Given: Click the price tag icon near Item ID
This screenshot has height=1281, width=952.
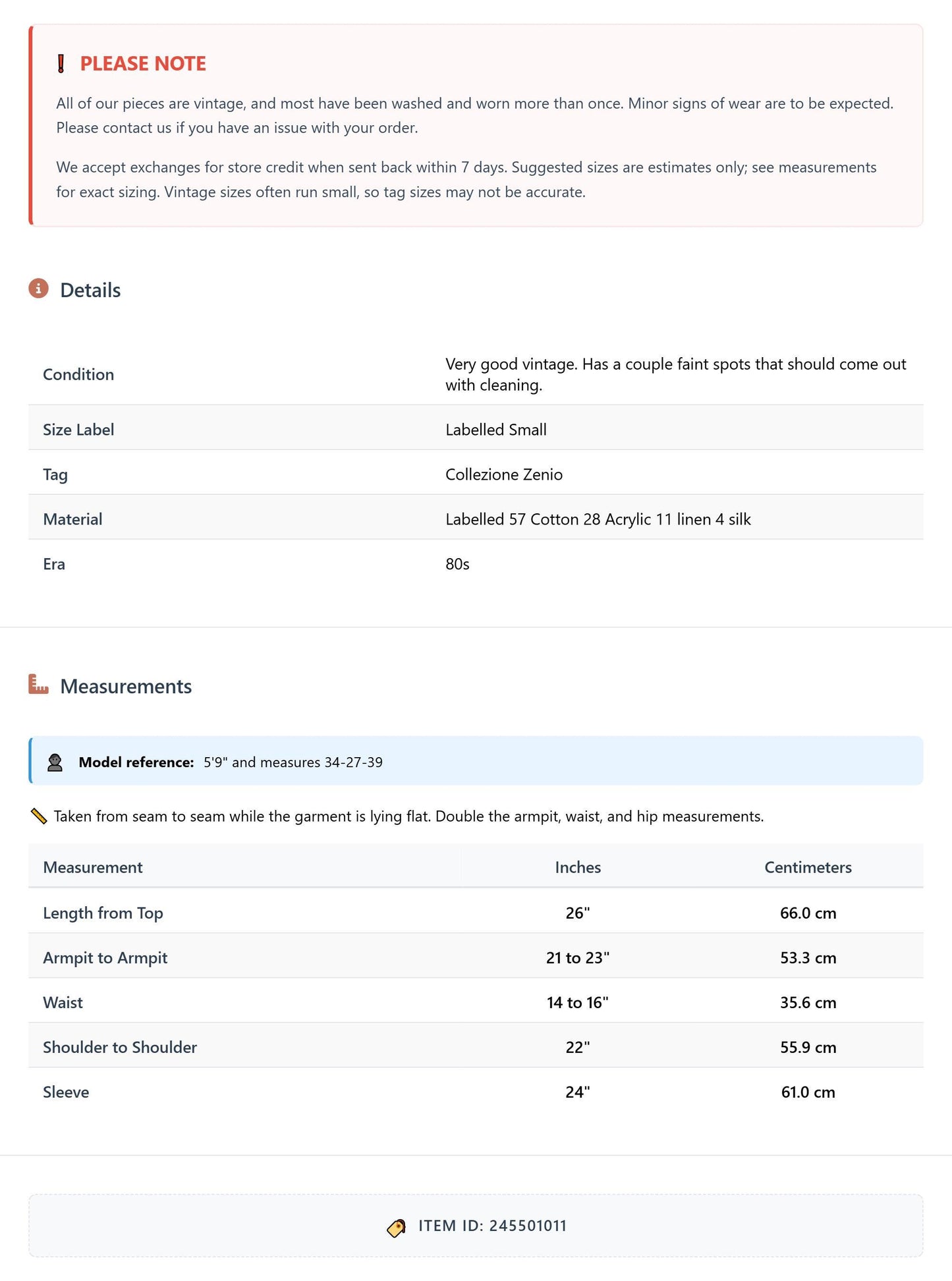Looking at the screenshot, I should (396, 1228).
